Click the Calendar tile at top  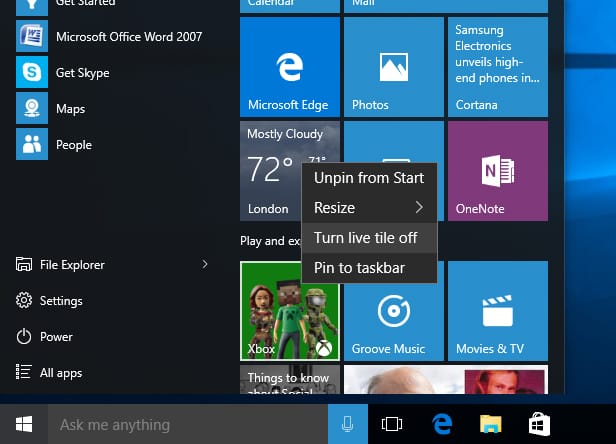(x=290, y=6)
